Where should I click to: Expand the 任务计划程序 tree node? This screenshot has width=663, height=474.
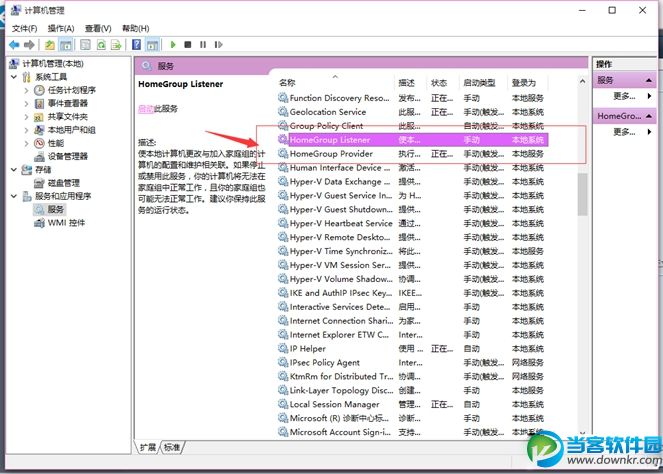26,90
